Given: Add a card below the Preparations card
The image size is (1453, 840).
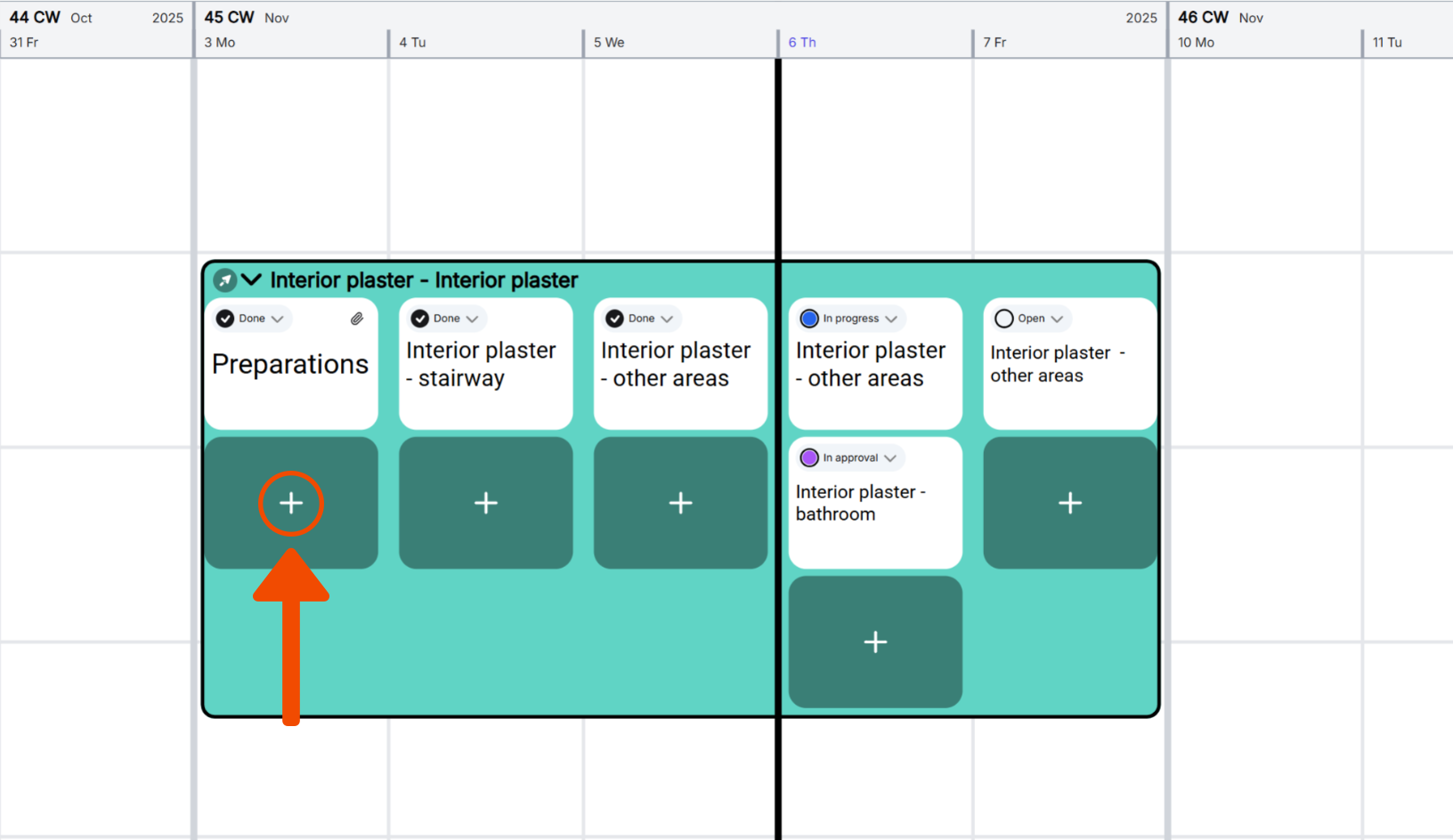Looking at the screenshot, I should click(x=291, y=504).
